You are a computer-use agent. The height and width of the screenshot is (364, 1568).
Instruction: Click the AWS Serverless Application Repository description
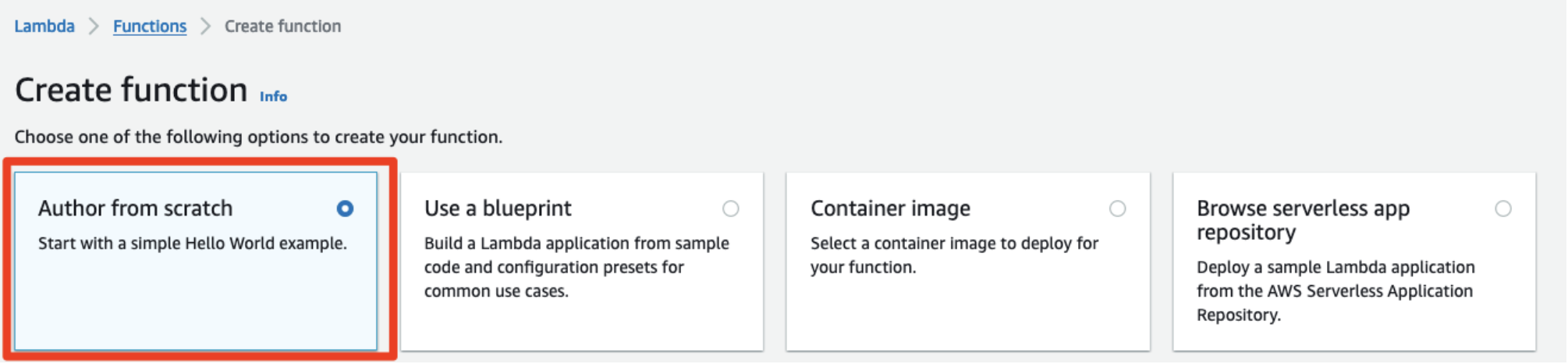pyautogui.click(x=1335, y=291)
